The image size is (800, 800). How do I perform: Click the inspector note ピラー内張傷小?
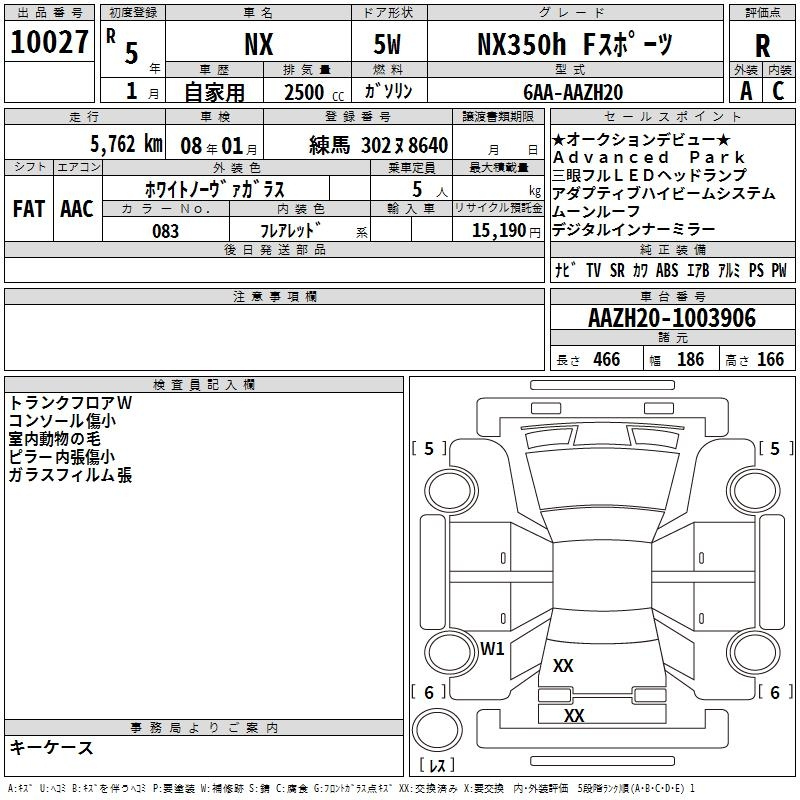[x=62, y=457]
